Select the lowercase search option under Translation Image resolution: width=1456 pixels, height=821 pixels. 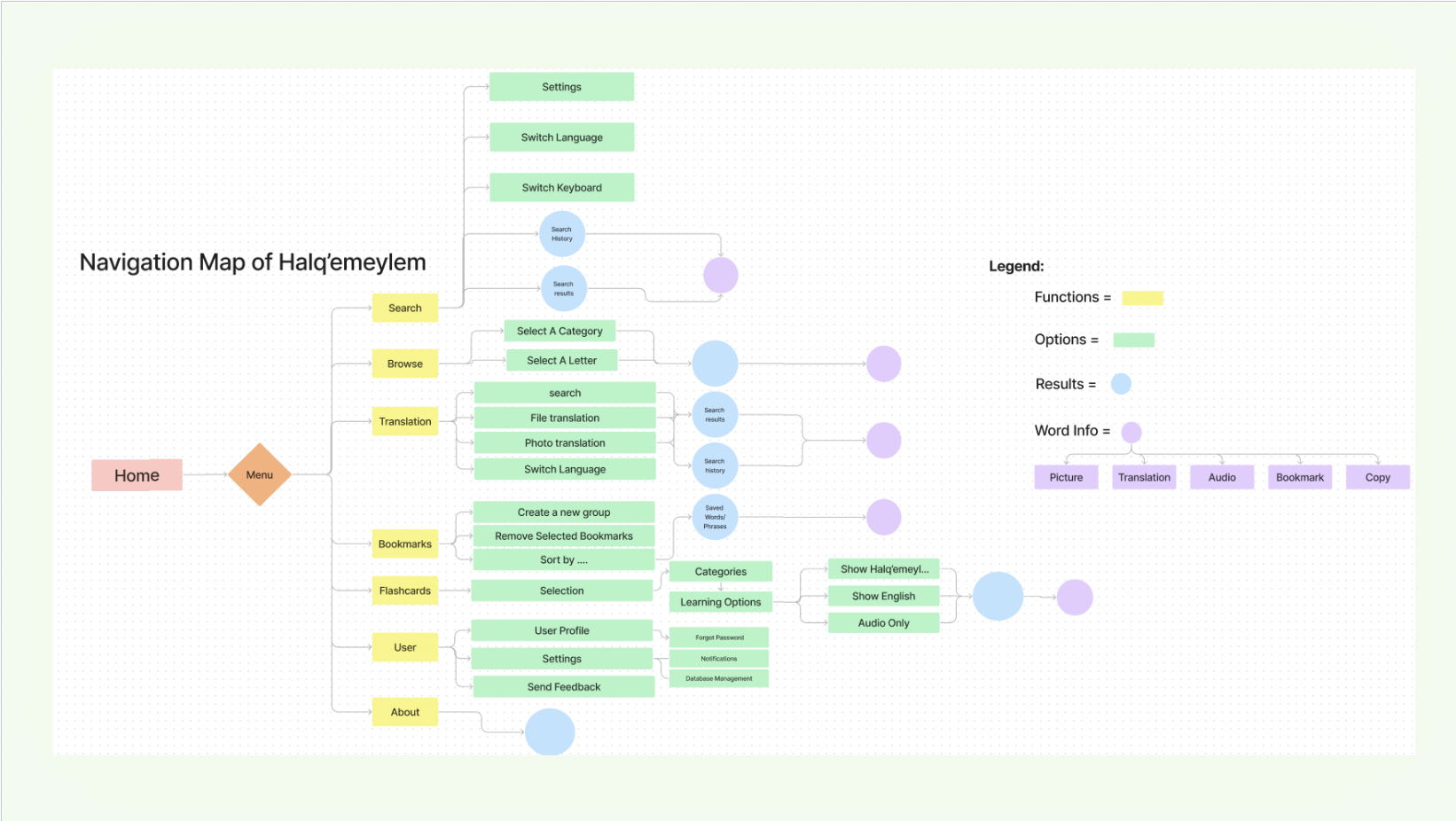point(565,393)
